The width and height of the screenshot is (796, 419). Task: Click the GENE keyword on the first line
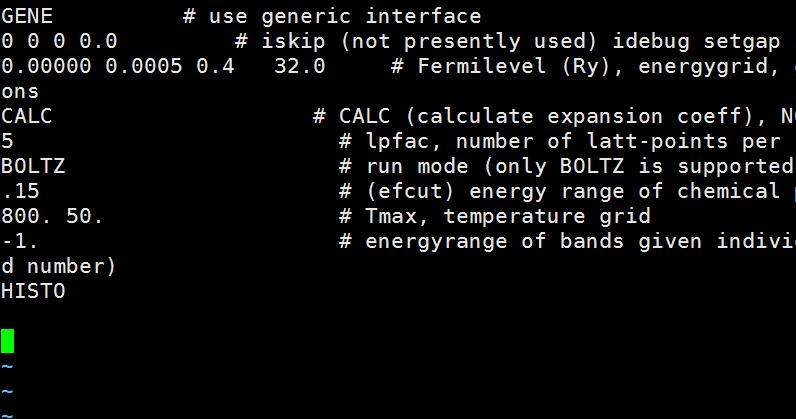click(27, 16)
